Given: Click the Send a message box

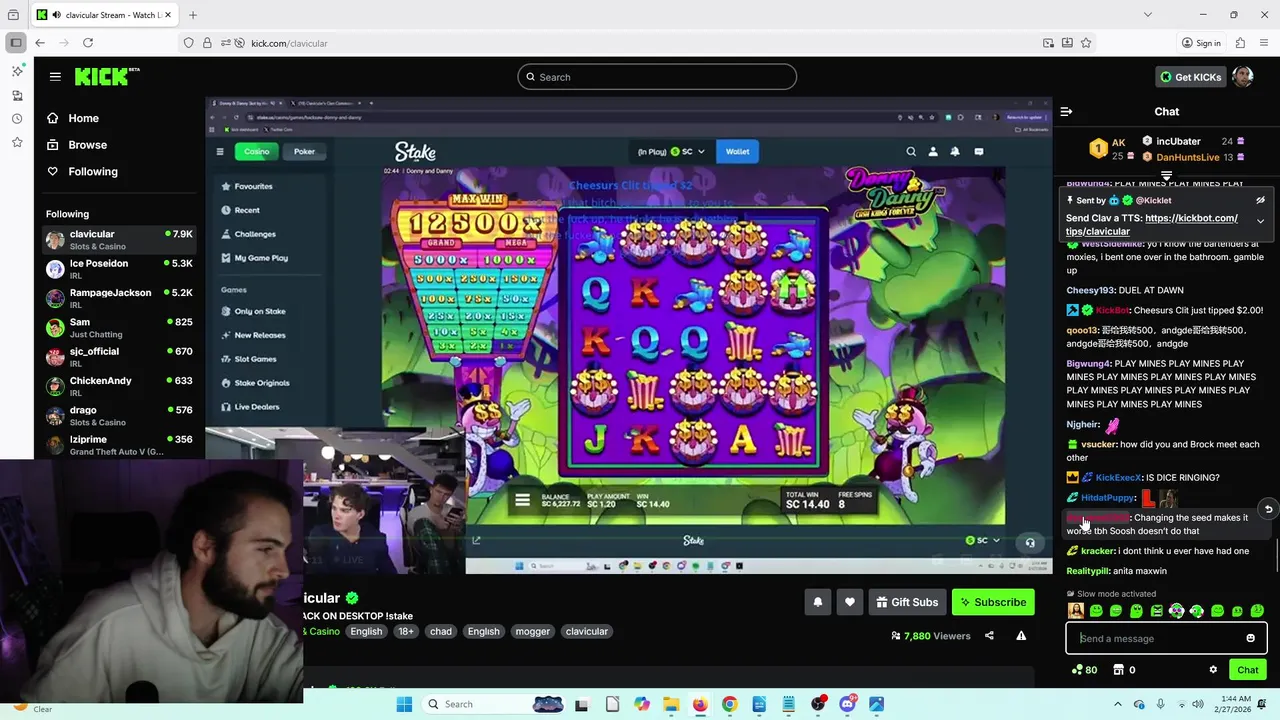Looking at the screenshot, I should 1166,638.
